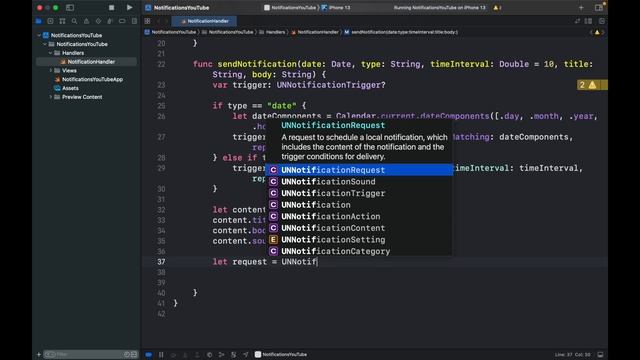Show source-controlled files filter in navigator
640x360 pixels.
134,354
